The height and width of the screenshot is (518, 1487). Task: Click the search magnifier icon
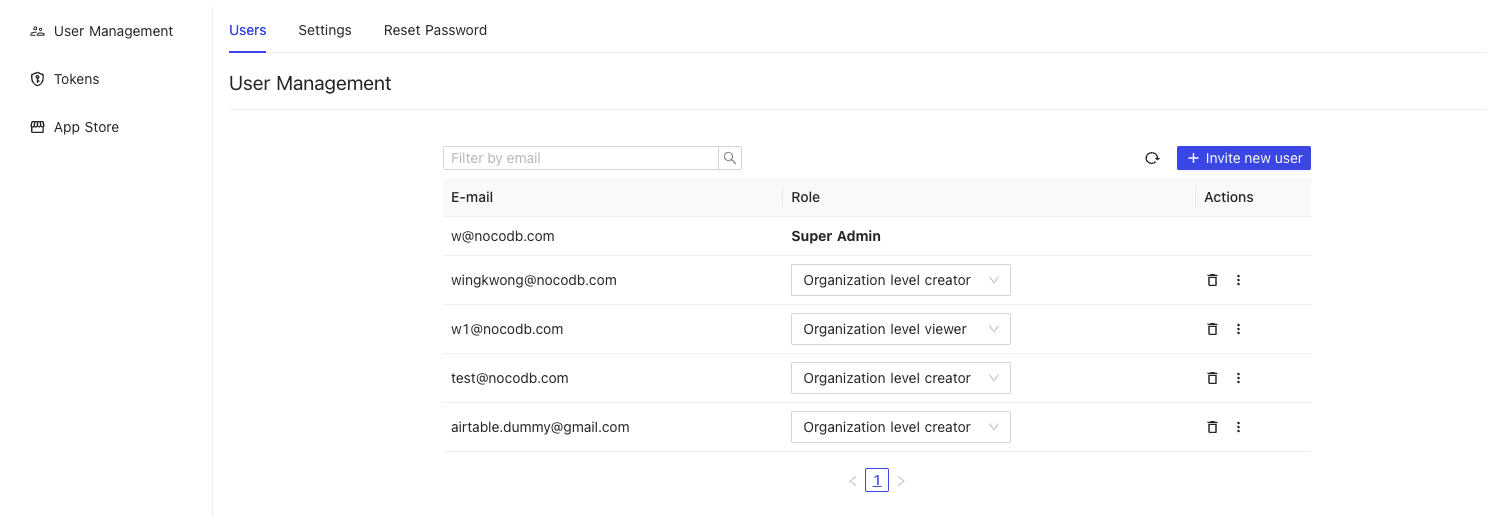(730, 158)
